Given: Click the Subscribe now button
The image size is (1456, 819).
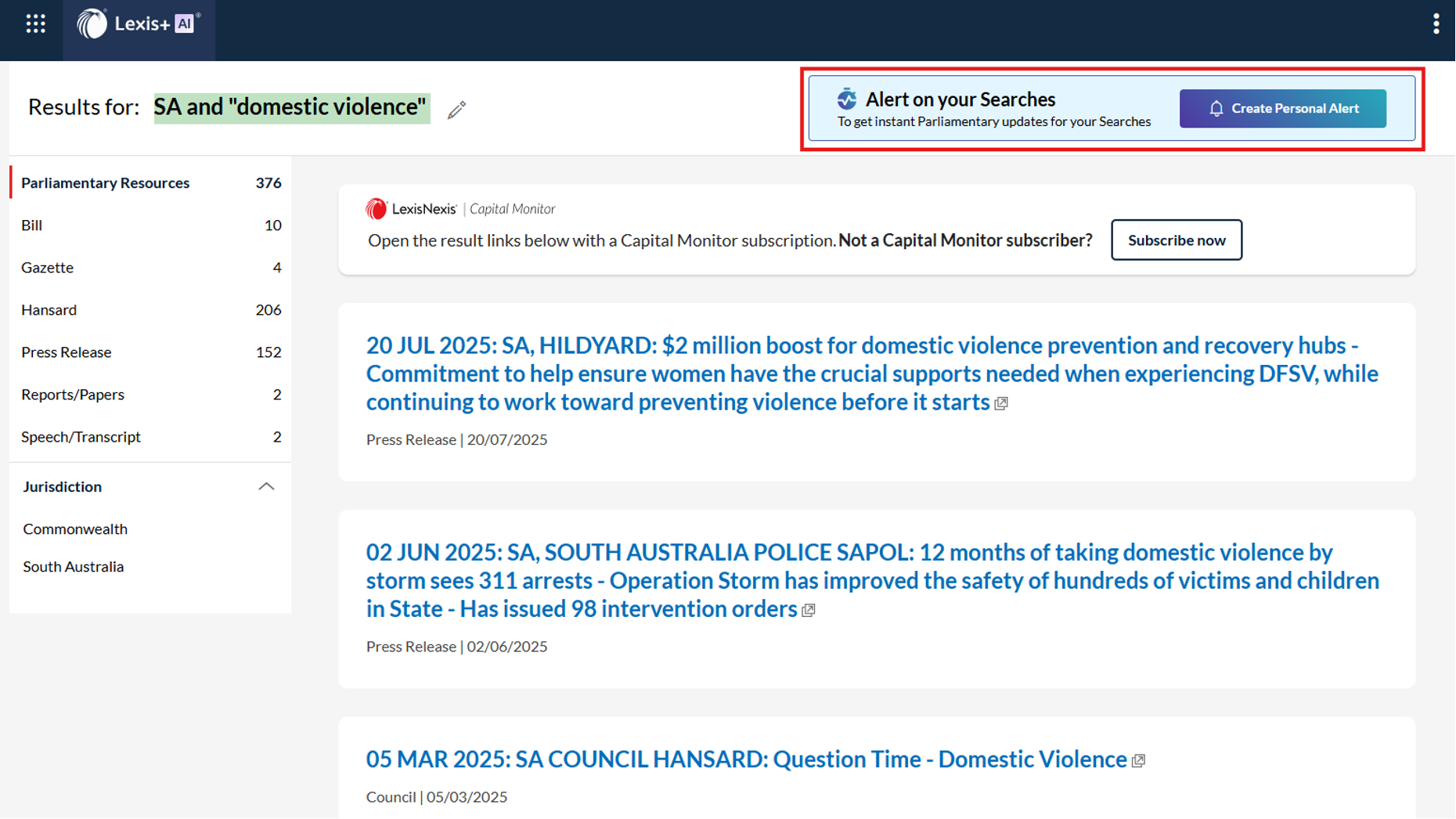Looking at the screenshot, I should [1176, 240].
